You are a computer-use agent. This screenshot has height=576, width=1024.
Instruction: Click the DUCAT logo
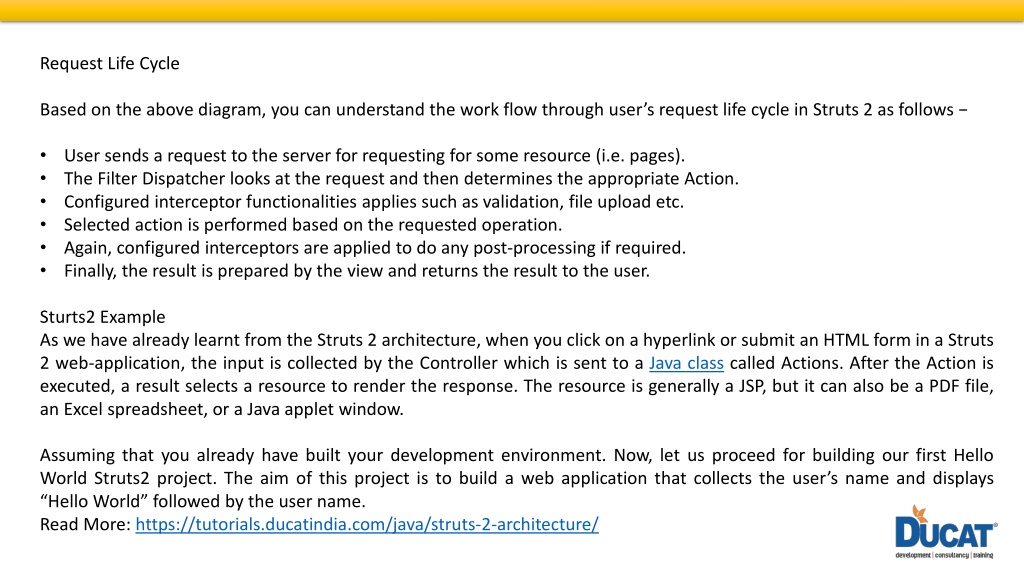coord(946,532)
